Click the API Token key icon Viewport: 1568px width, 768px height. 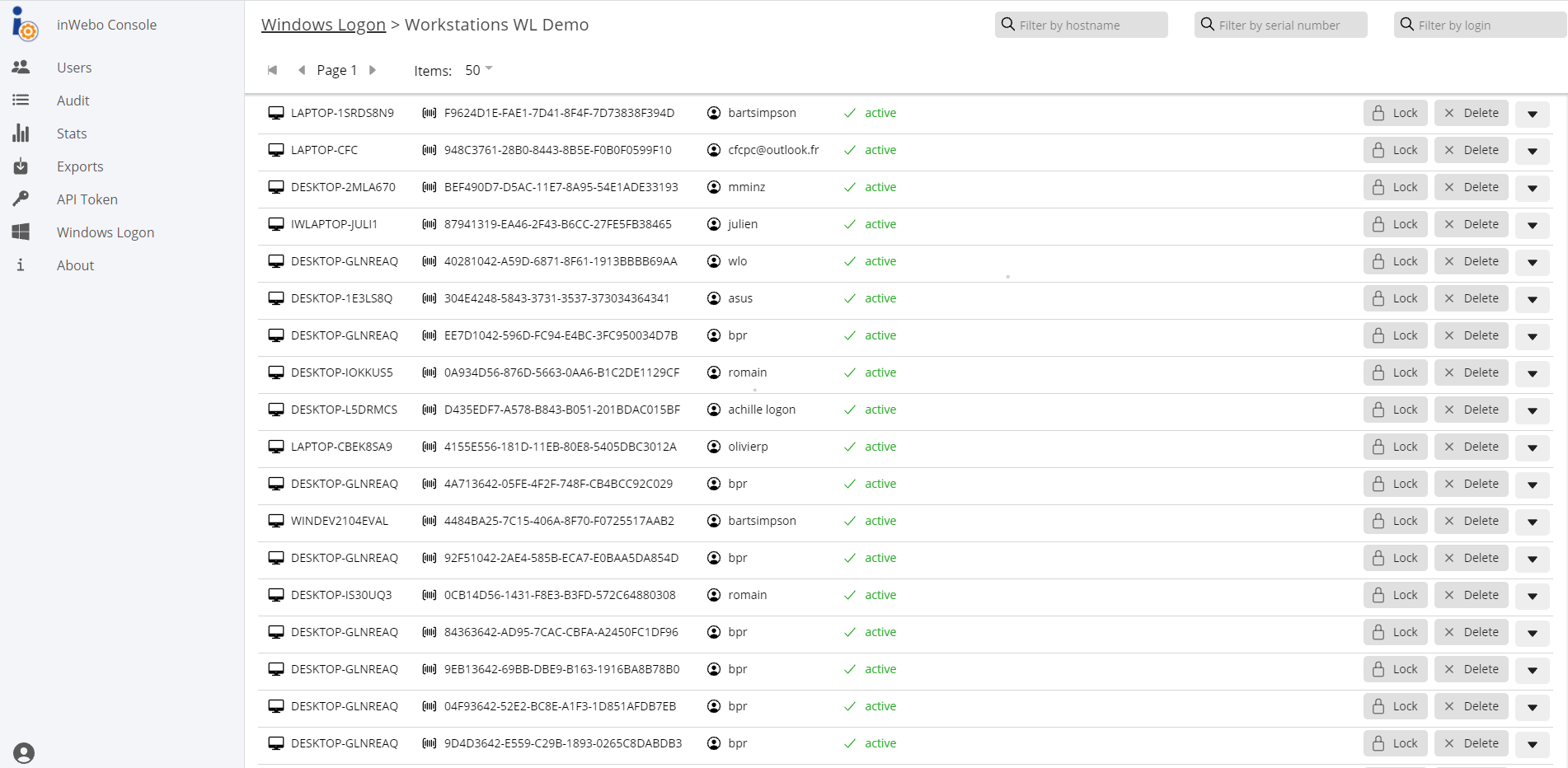pos(21,199)
